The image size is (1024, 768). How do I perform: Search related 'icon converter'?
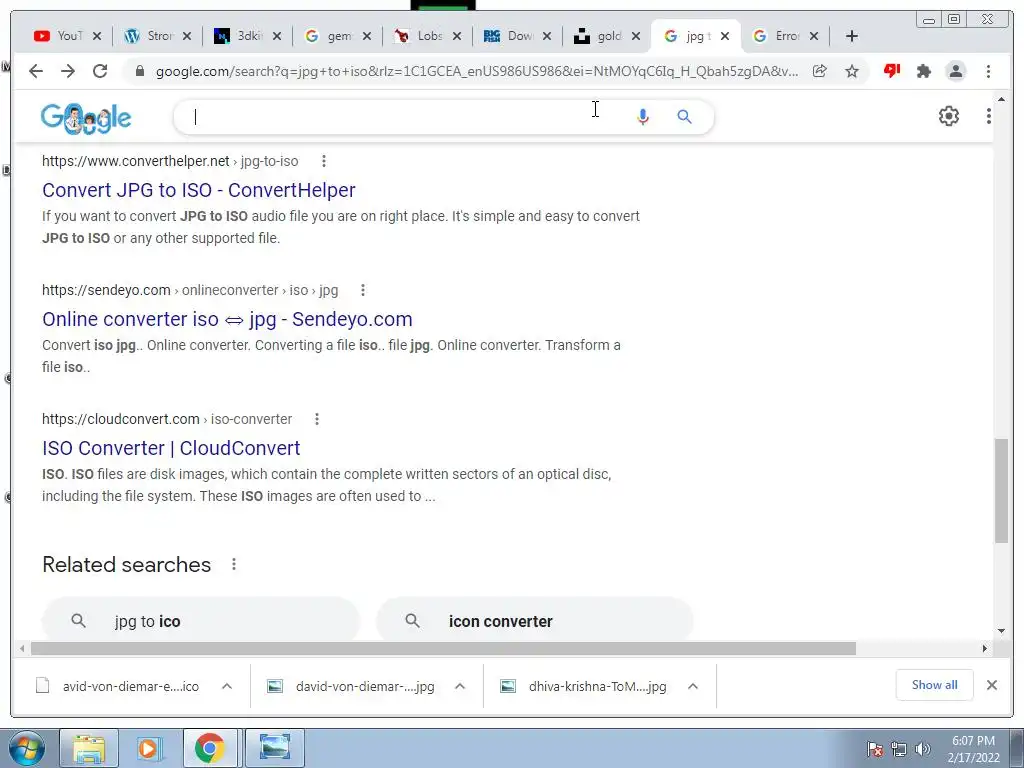click(535, 620)
